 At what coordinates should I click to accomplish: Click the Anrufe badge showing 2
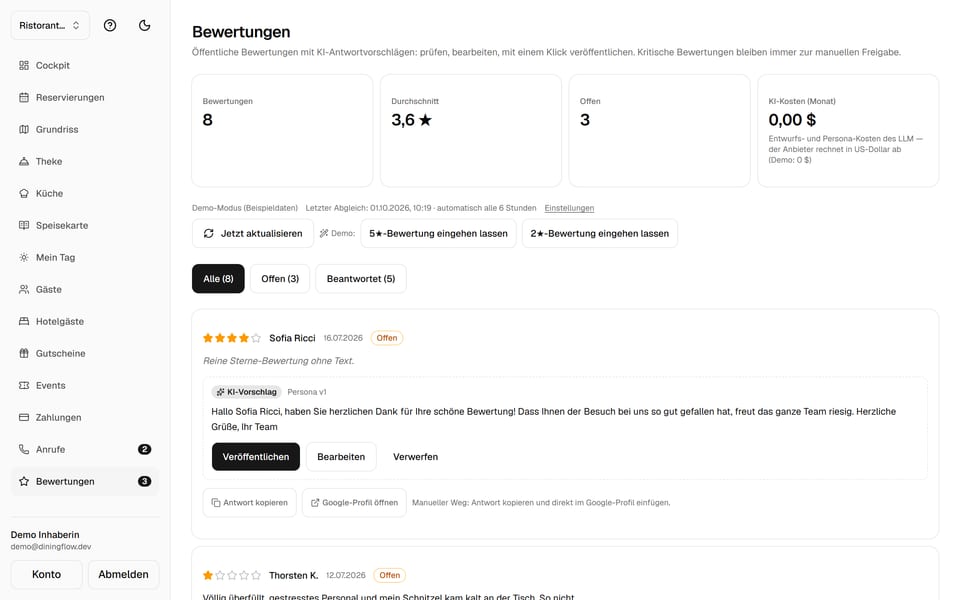tap(144, 449)
